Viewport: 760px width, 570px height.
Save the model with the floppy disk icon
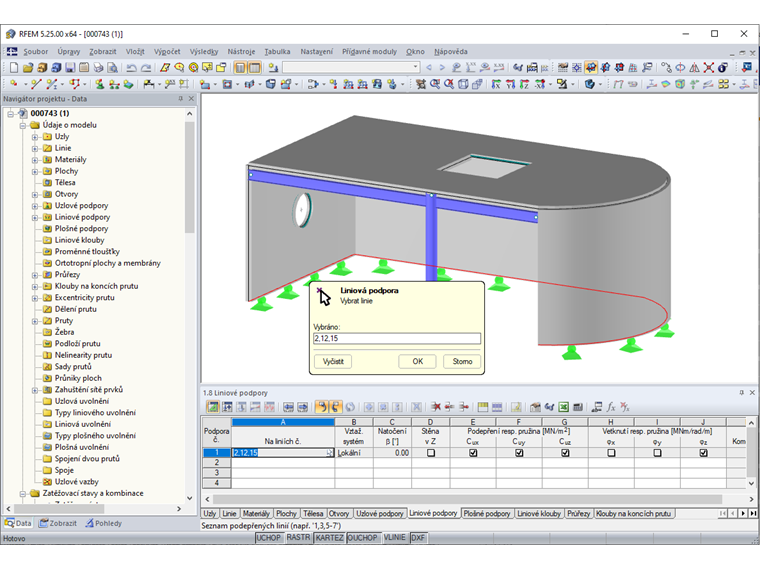(70, 68)
